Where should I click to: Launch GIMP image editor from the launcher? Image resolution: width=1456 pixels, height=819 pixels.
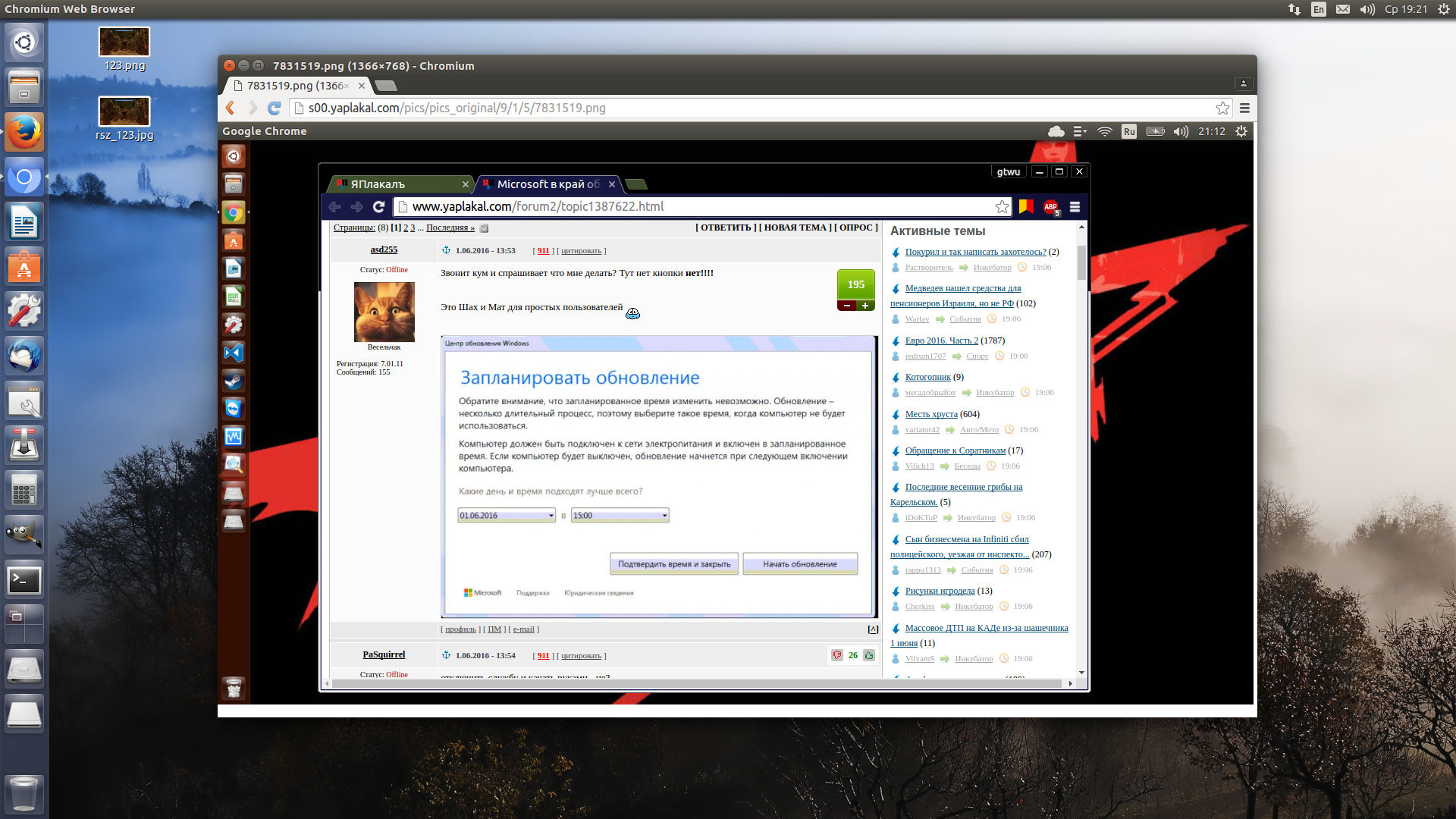pos(24,535)
